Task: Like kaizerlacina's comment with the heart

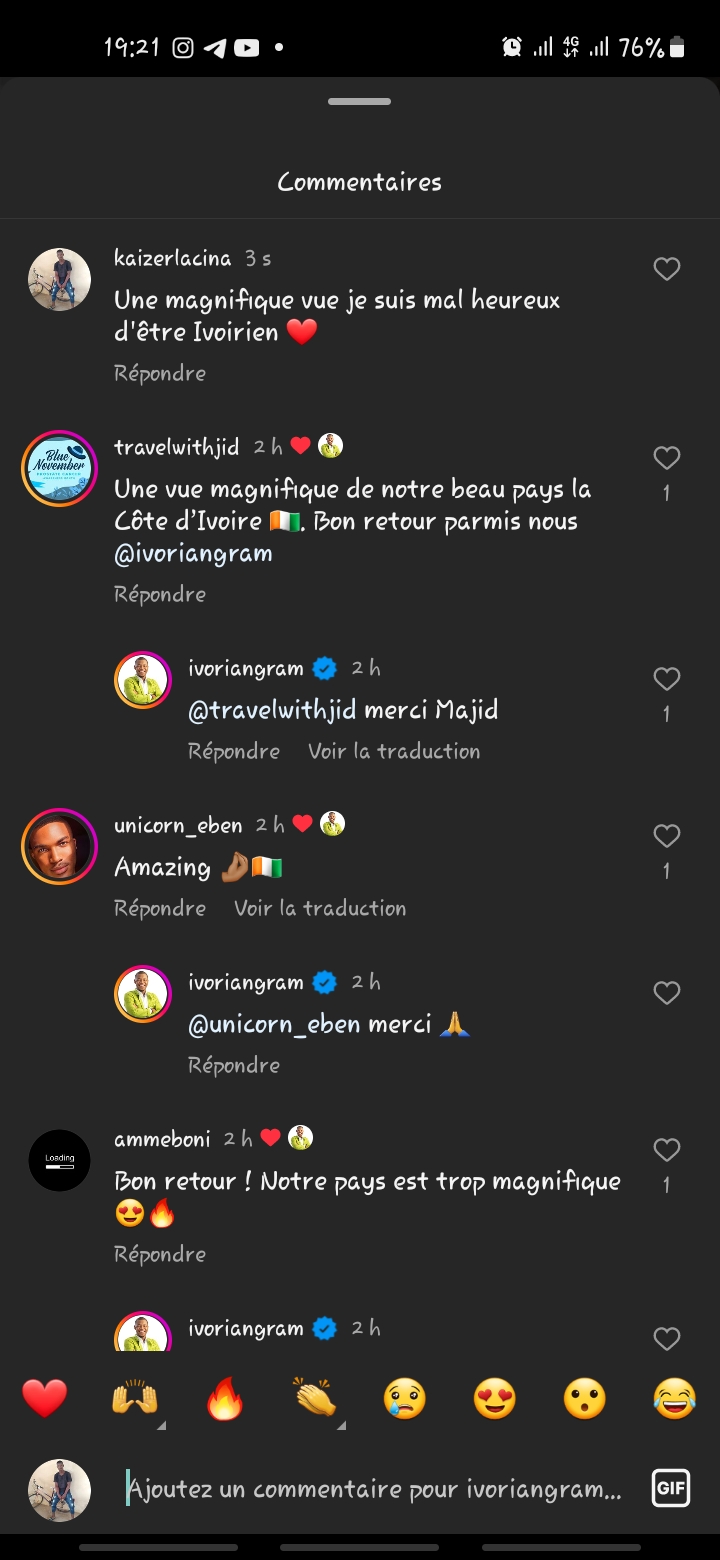Action: tap(667, 269)
